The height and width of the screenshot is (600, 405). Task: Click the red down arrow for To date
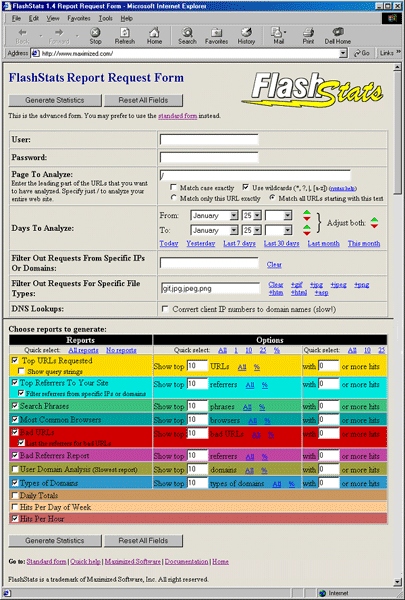(307, 233)
